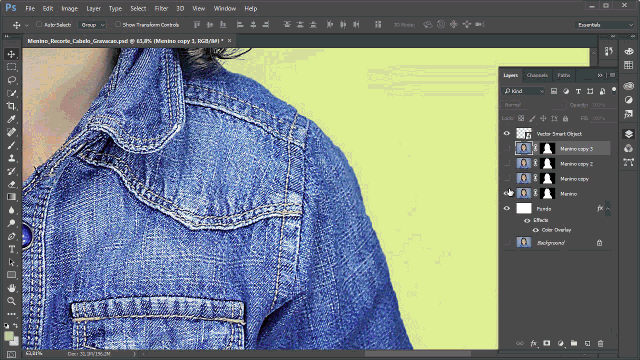Switch to the Channels tab
Viewport: 640px width, 360px height.
point(537,76)
